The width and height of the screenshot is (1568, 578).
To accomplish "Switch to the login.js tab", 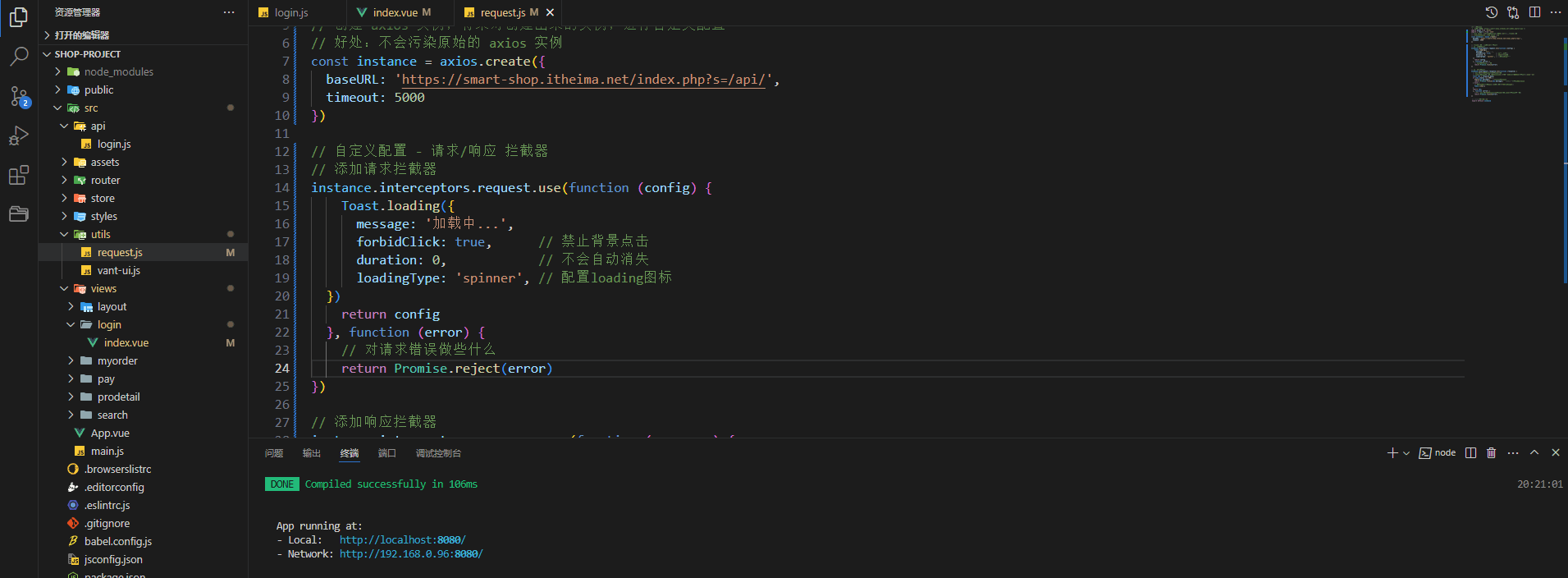I will point(292,12).
